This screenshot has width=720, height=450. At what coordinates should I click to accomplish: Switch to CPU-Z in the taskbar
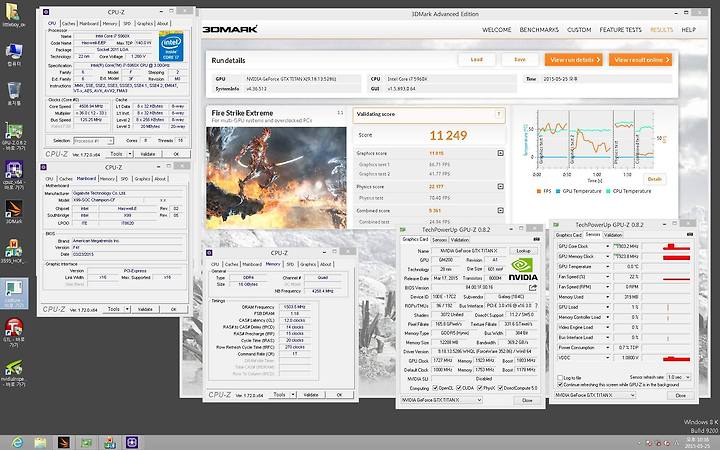point(132,442)
